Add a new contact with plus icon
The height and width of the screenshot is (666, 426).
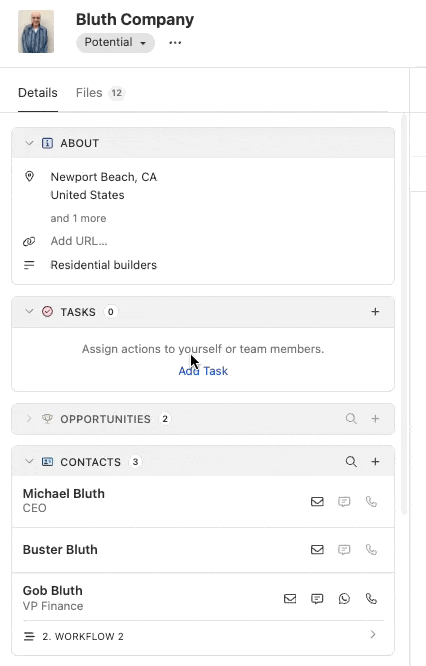click(x=375, y=462)
